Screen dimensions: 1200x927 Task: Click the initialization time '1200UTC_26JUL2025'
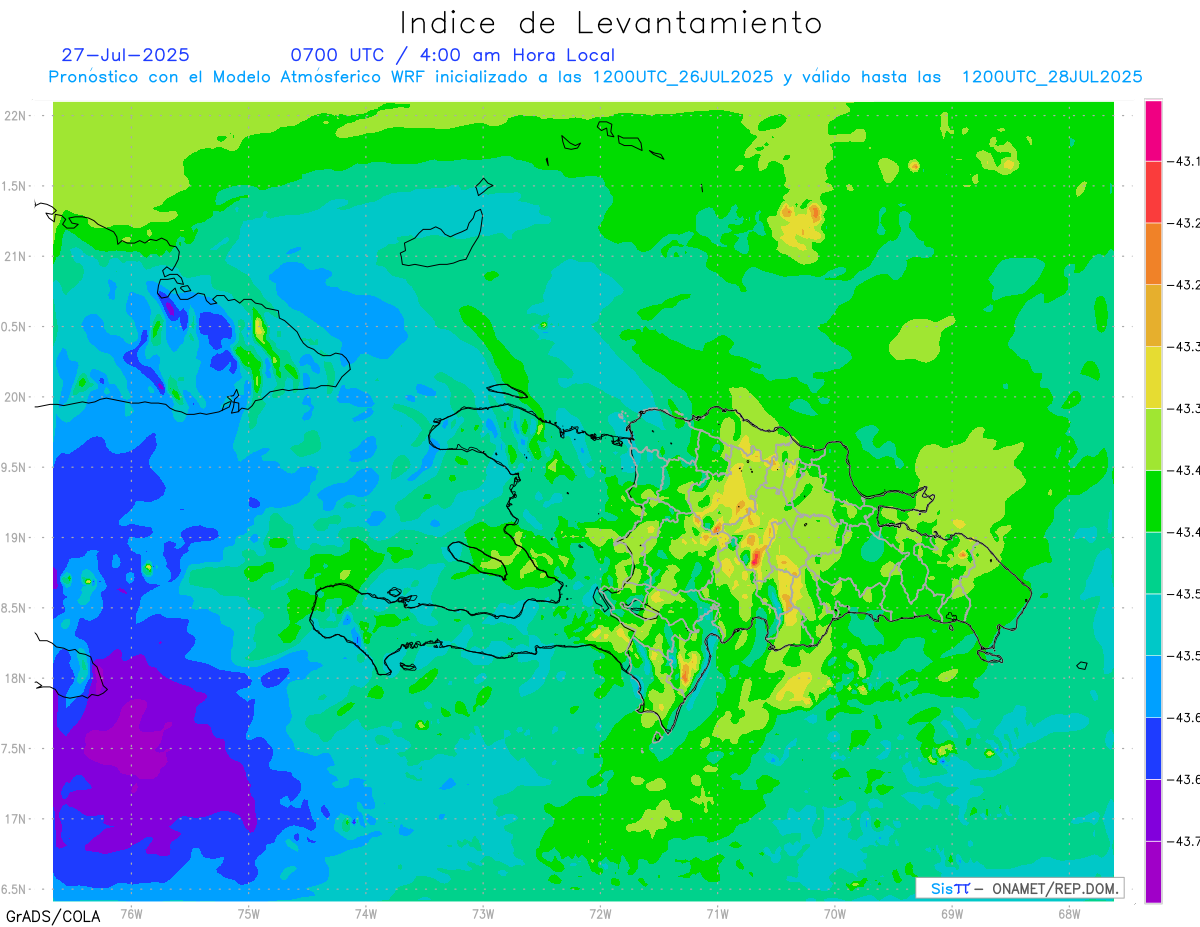[683, 77]
